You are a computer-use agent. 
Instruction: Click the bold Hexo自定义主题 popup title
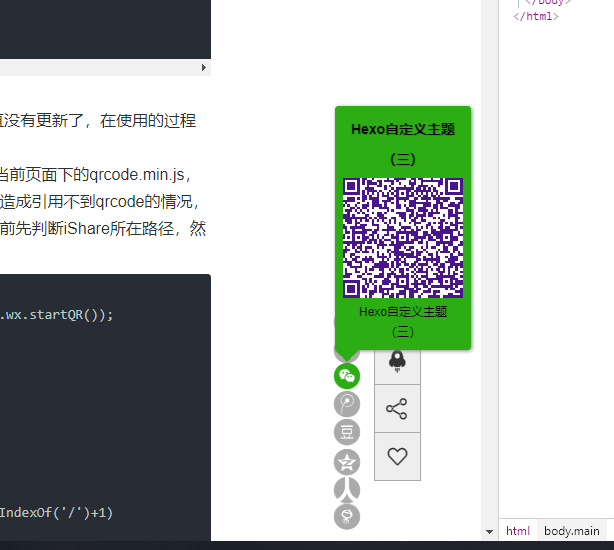coord(403,129)
